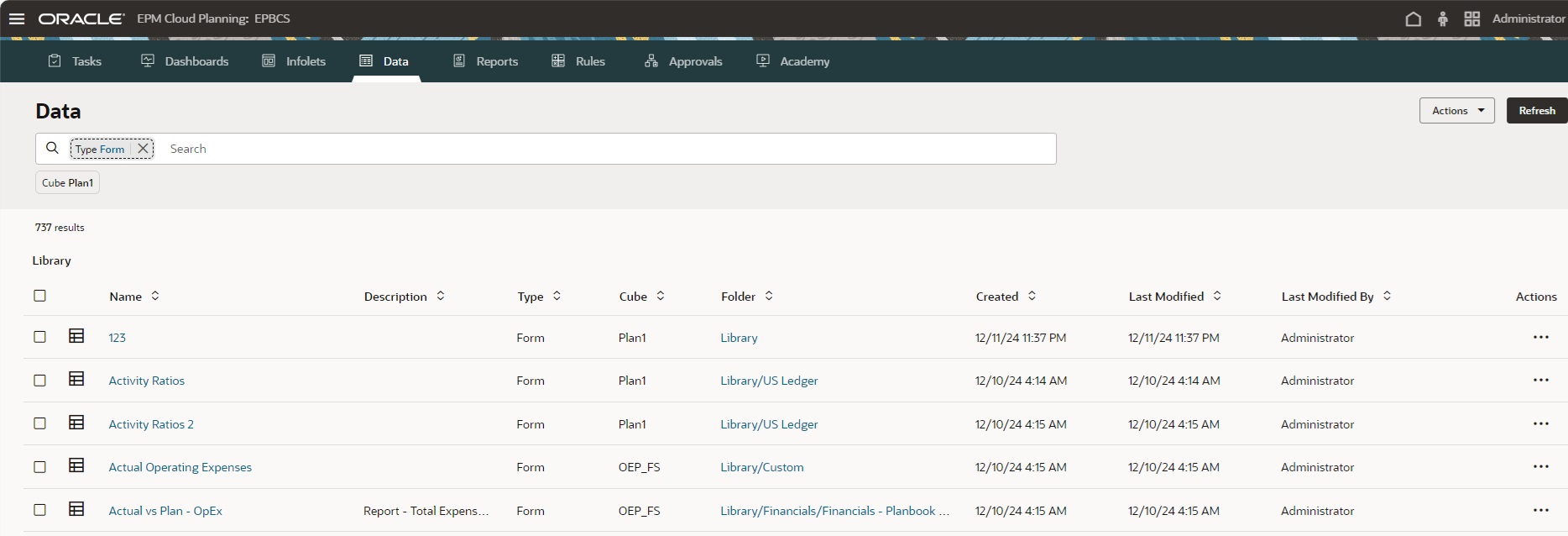The width and height of the screenshot is (1568, 536).
Task: Click in the Search input field
Action: coord(609,149)
